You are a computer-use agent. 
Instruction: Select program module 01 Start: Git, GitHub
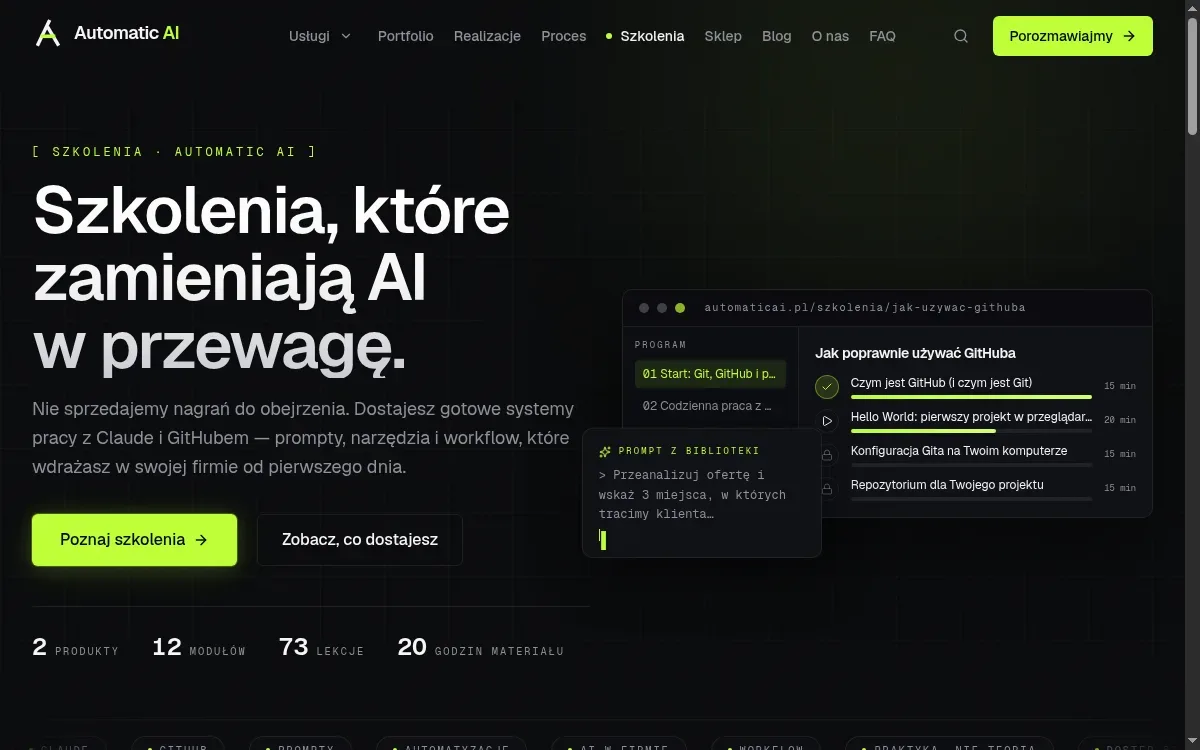710,374
